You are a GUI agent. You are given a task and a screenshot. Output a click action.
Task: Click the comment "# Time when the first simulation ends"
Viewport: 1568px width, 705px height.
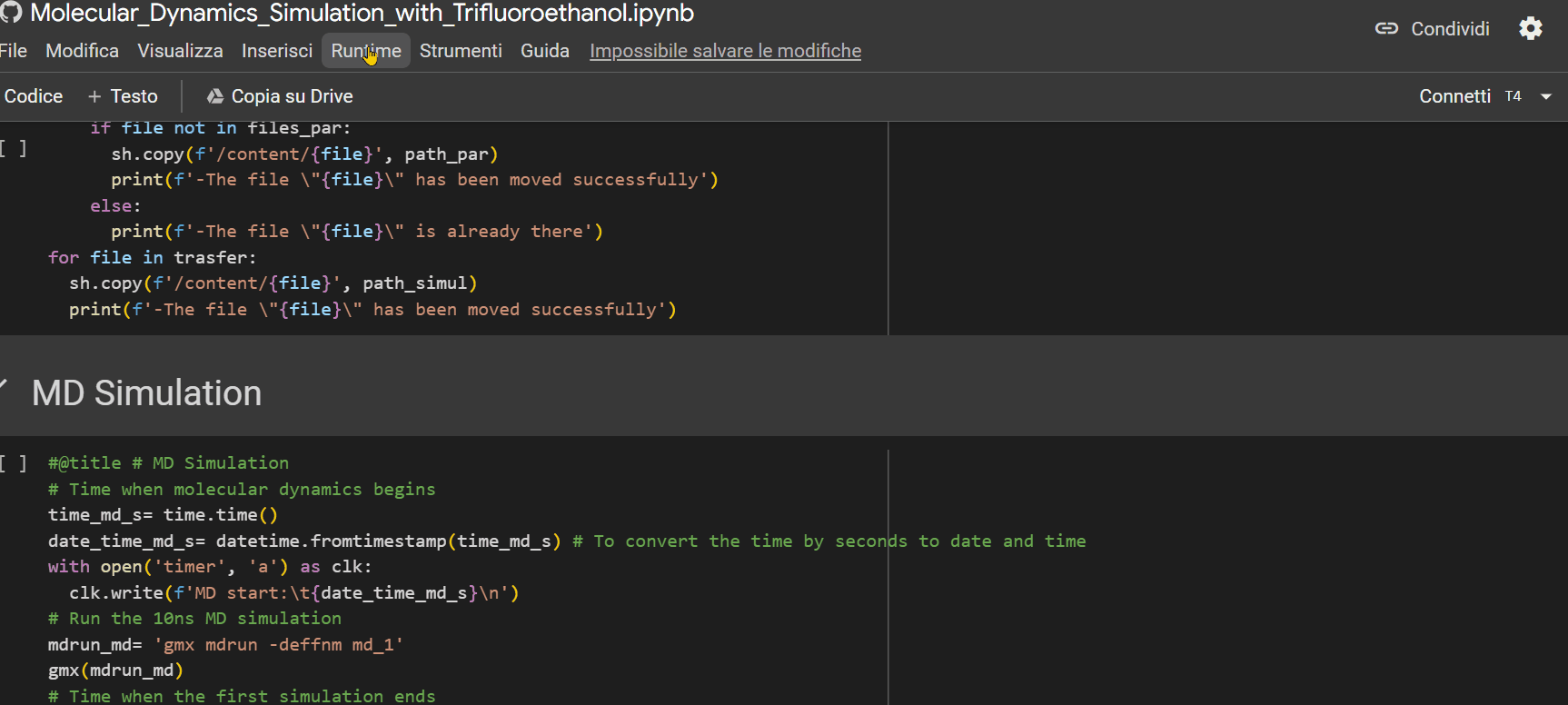(x=242, y=696)
